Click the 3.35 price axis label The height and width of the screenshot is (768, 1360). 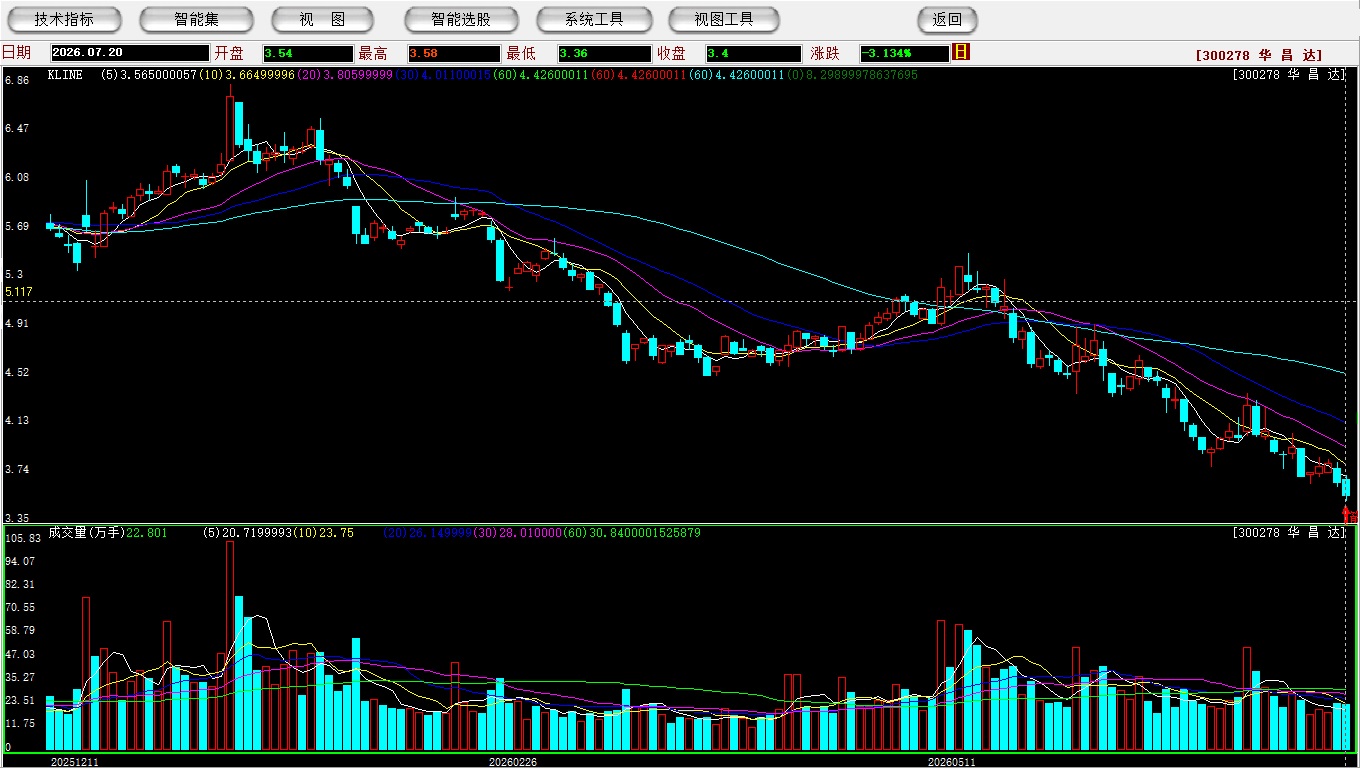[16, 518]
